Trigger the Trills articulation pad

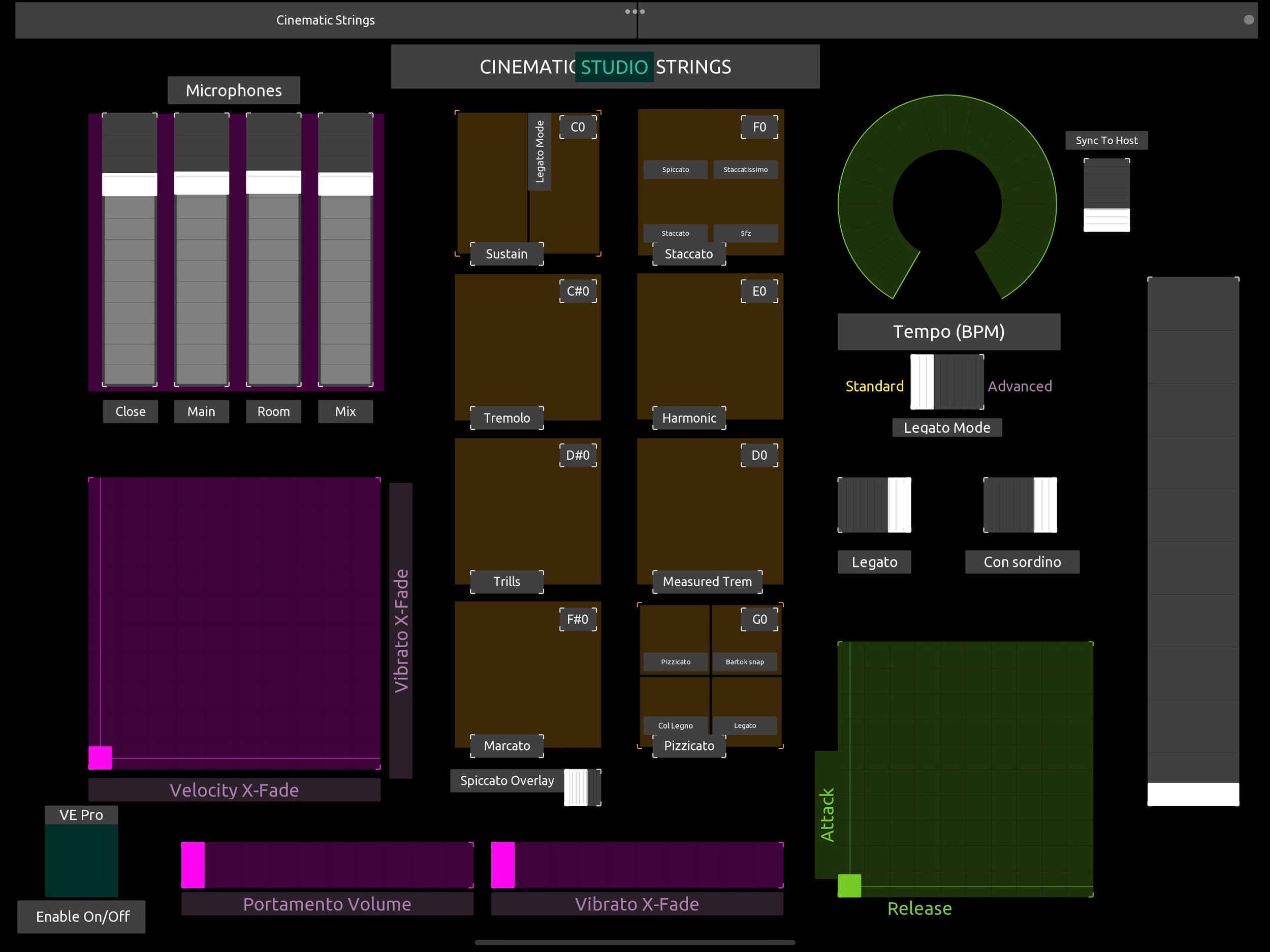tap(528, 511)
